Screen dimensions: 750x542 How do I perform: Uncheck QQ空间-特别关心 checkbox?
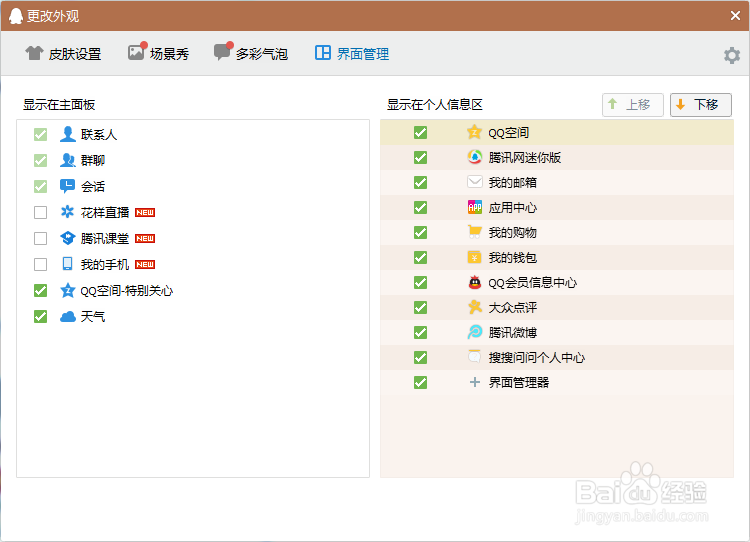pos(41,290)
